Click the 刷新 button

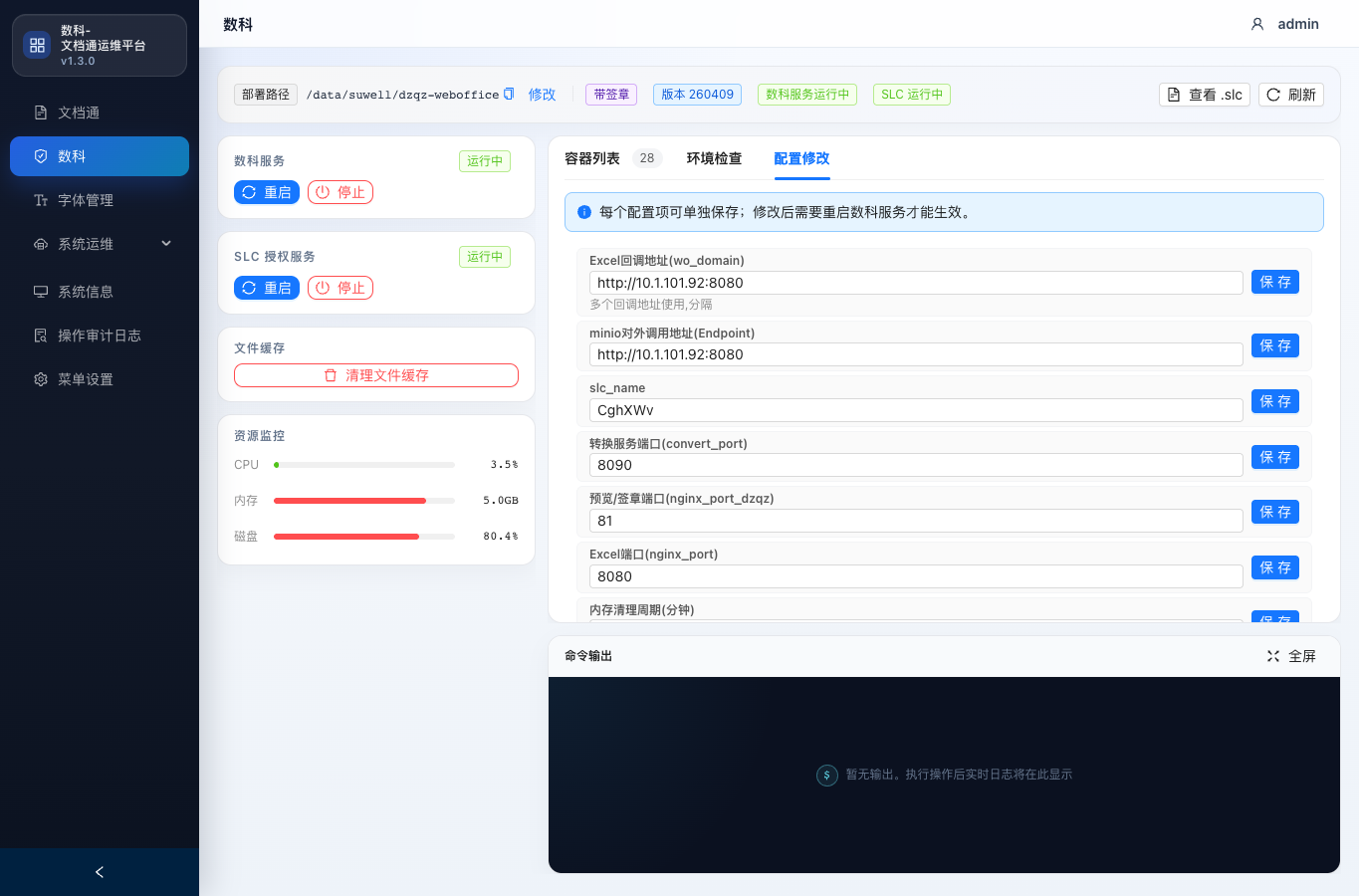tap(1291, 95)
